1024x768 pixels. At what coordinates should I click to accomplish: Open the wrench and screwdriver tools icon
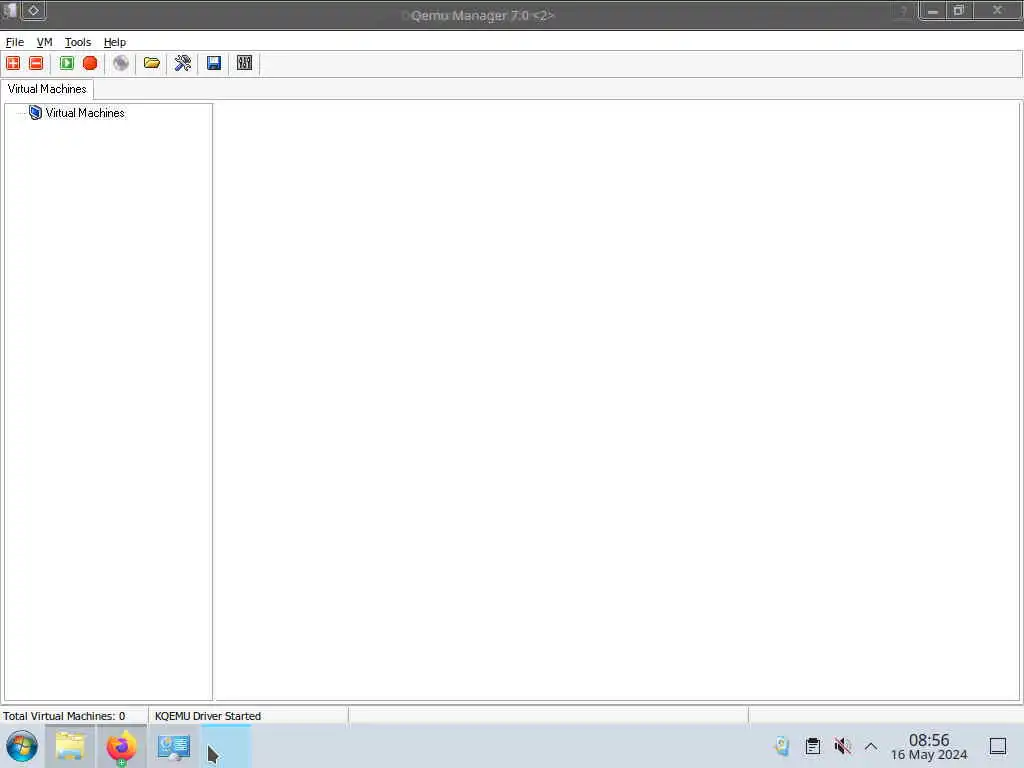[183, 63]
